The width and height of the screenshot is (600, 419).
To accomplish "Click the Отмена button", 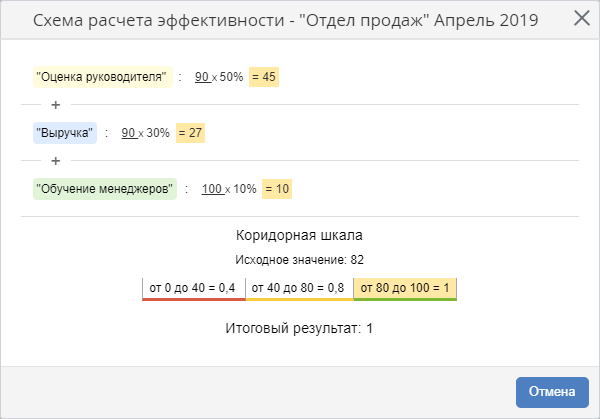I will (552, 392).
